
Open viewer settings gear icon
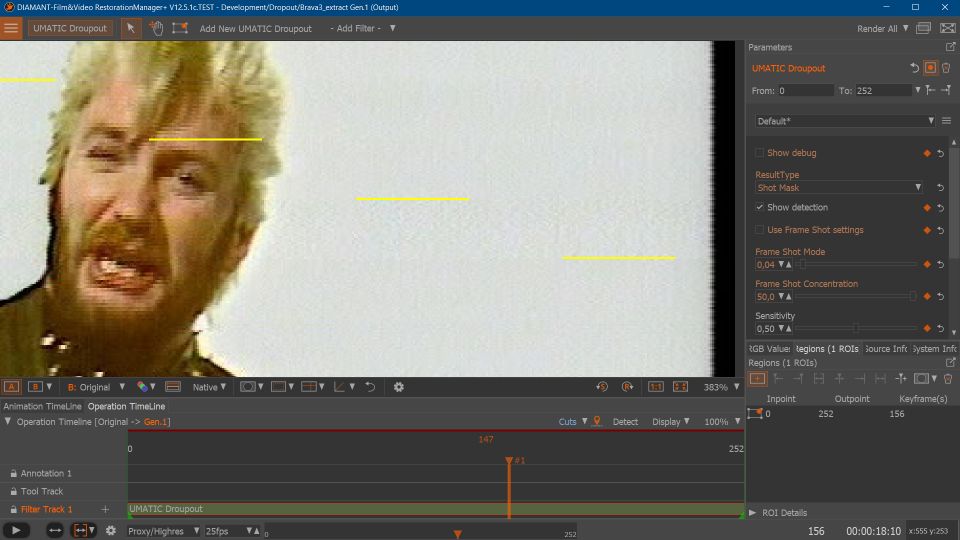[399, 387]
